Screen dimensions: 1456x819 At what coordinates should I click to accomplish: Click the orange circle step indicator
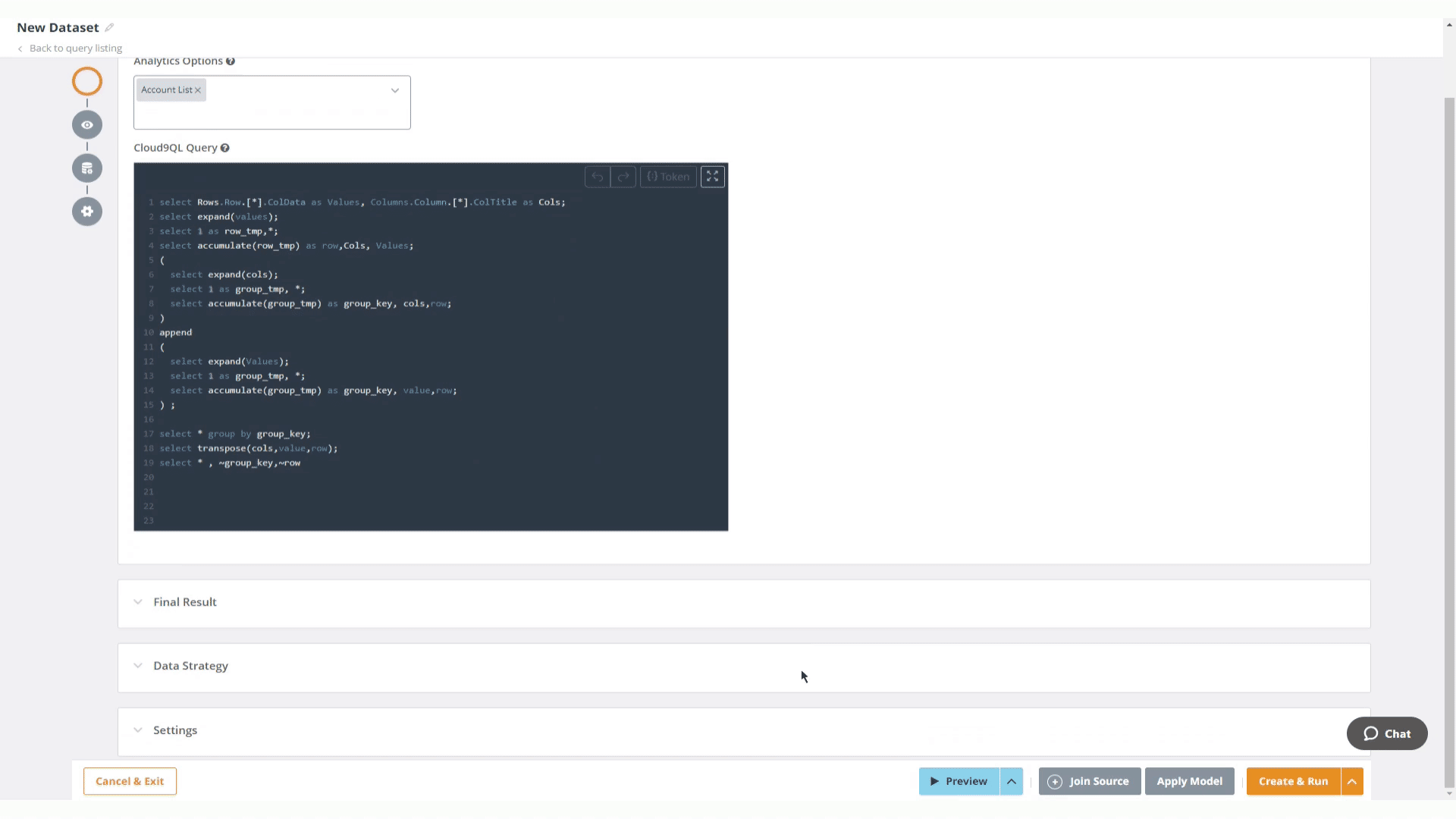tap(87, 81)
